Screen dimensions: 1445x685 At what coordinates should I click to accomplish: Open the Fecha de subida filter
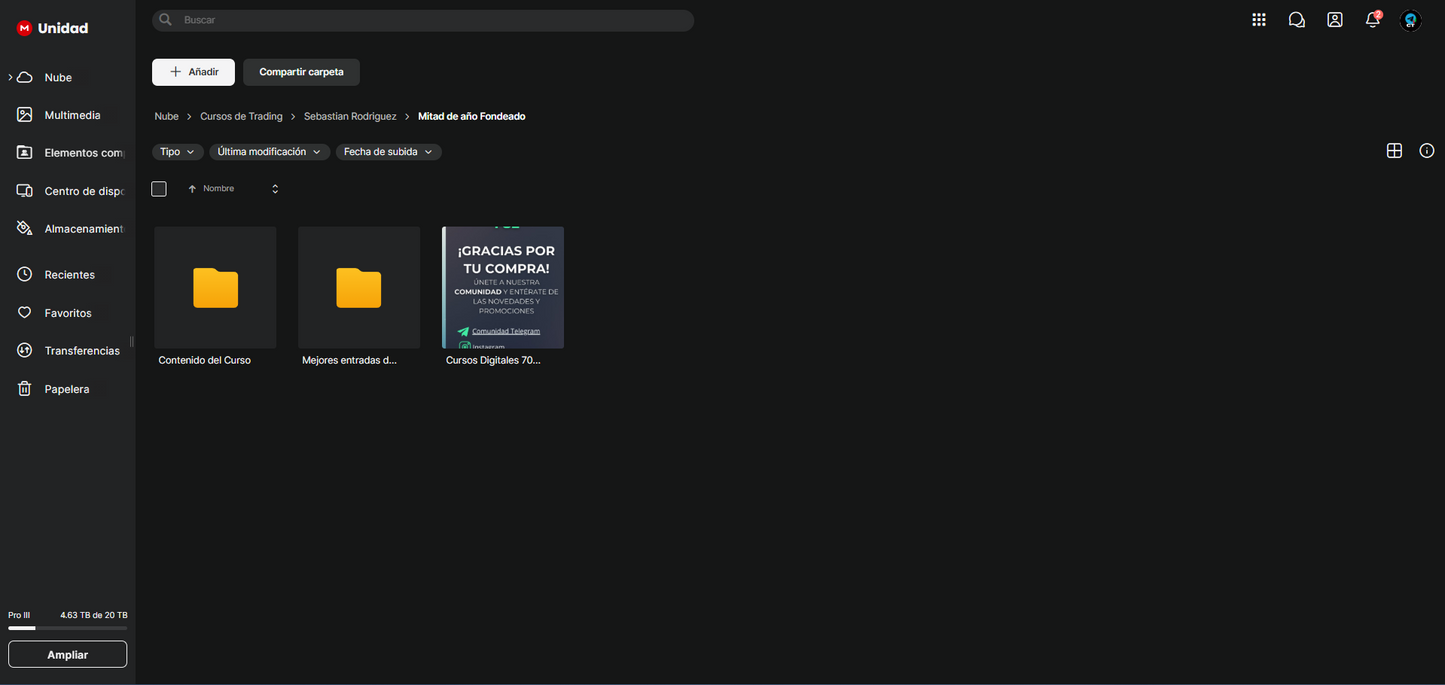tap(388, 152)
